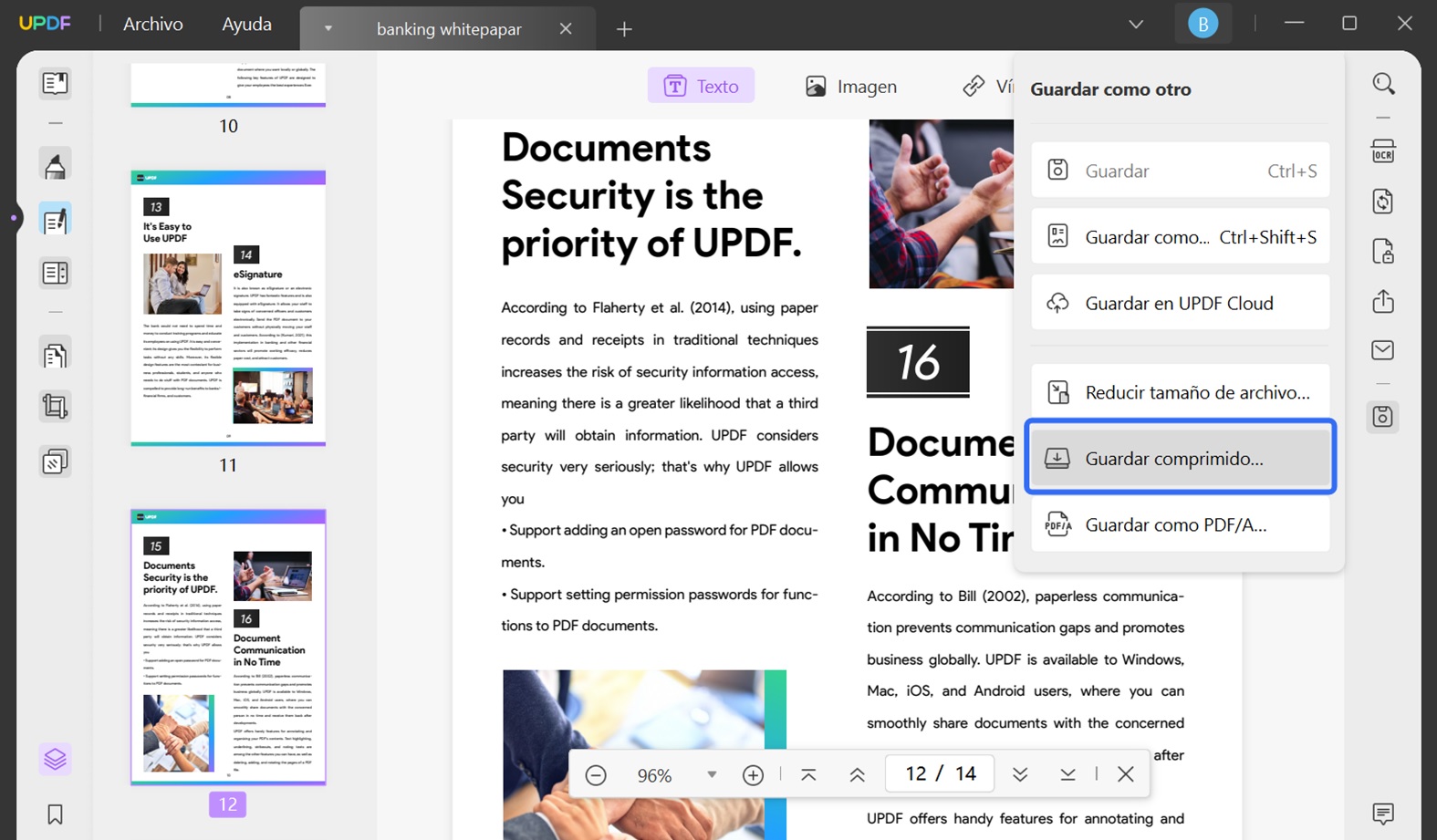Viewport: 1437px width, 840px height.
Task: Select Reducir tamaño de archivo...
Action: (x=1180, y=392)
